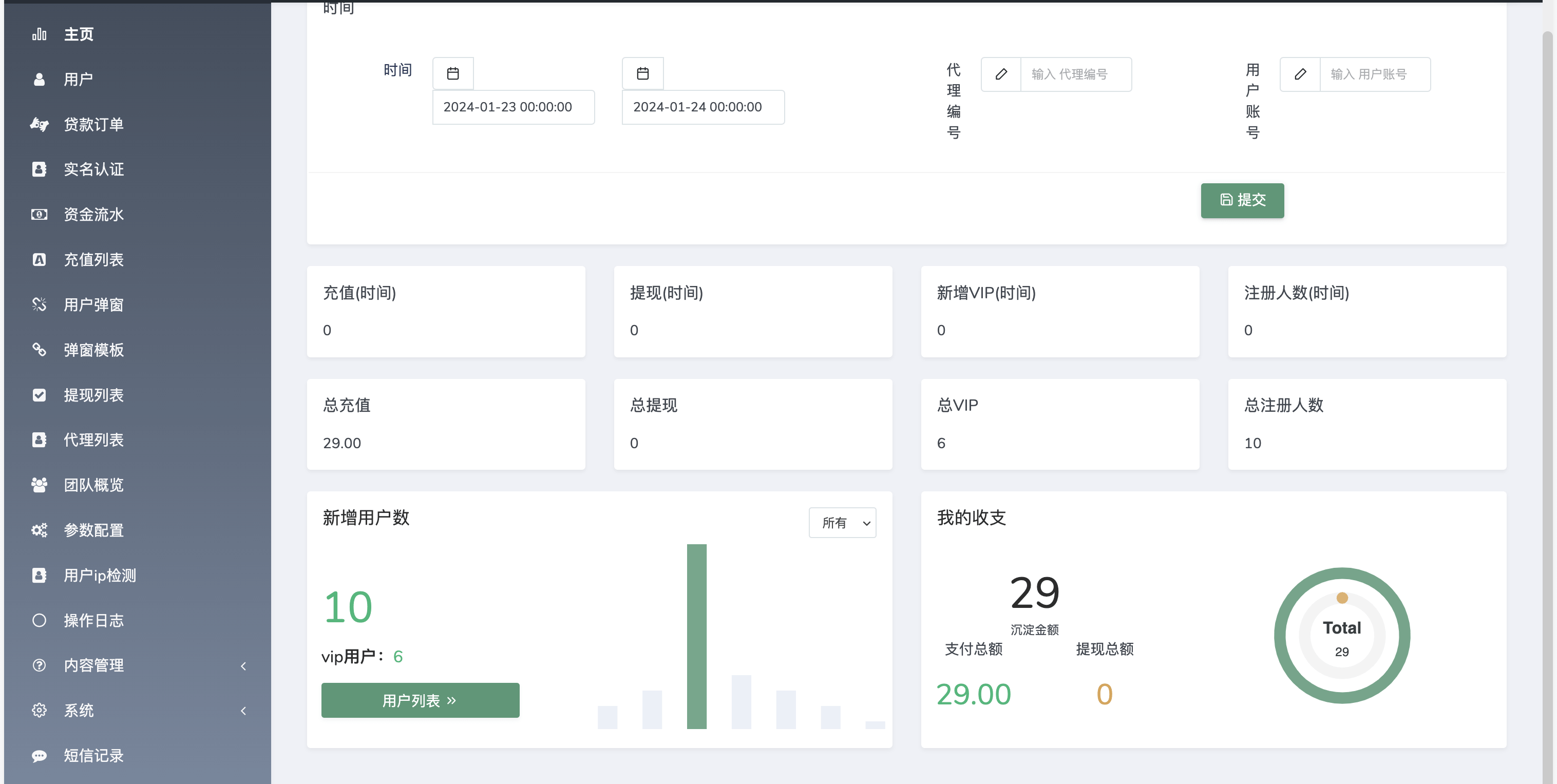The image size is (1557, 784).
Task: Open the 主页 menu item
Action: 79,34
